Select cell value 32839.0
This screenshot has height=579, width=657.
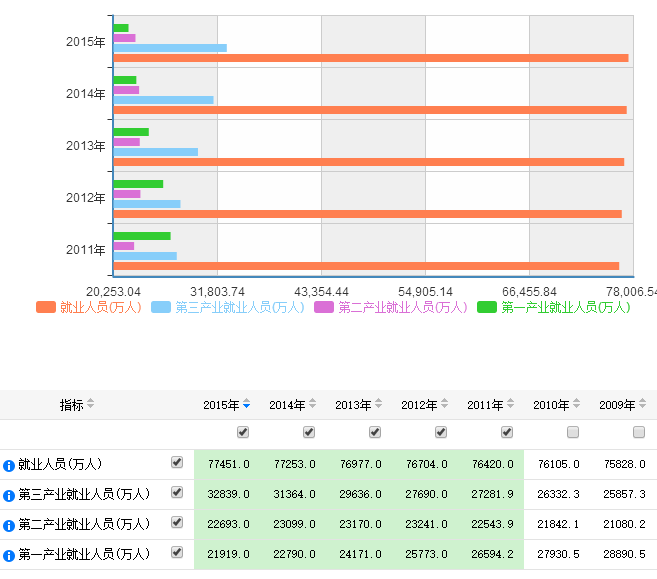point(229,494)
